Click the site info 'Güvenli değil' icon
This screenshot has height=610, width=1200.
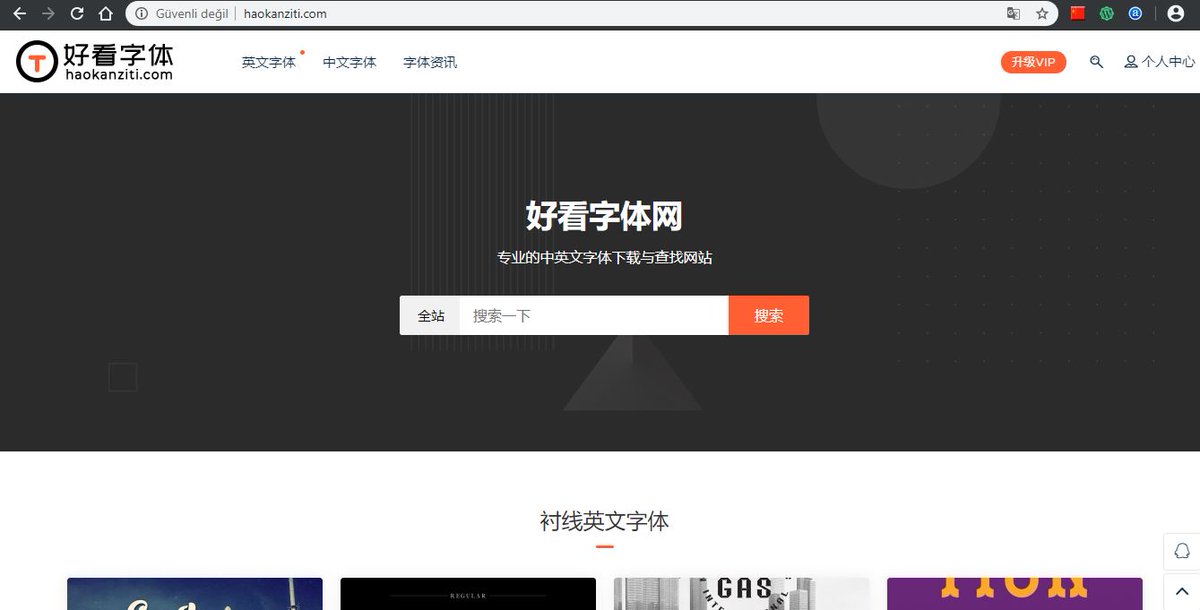click(141, 14)
